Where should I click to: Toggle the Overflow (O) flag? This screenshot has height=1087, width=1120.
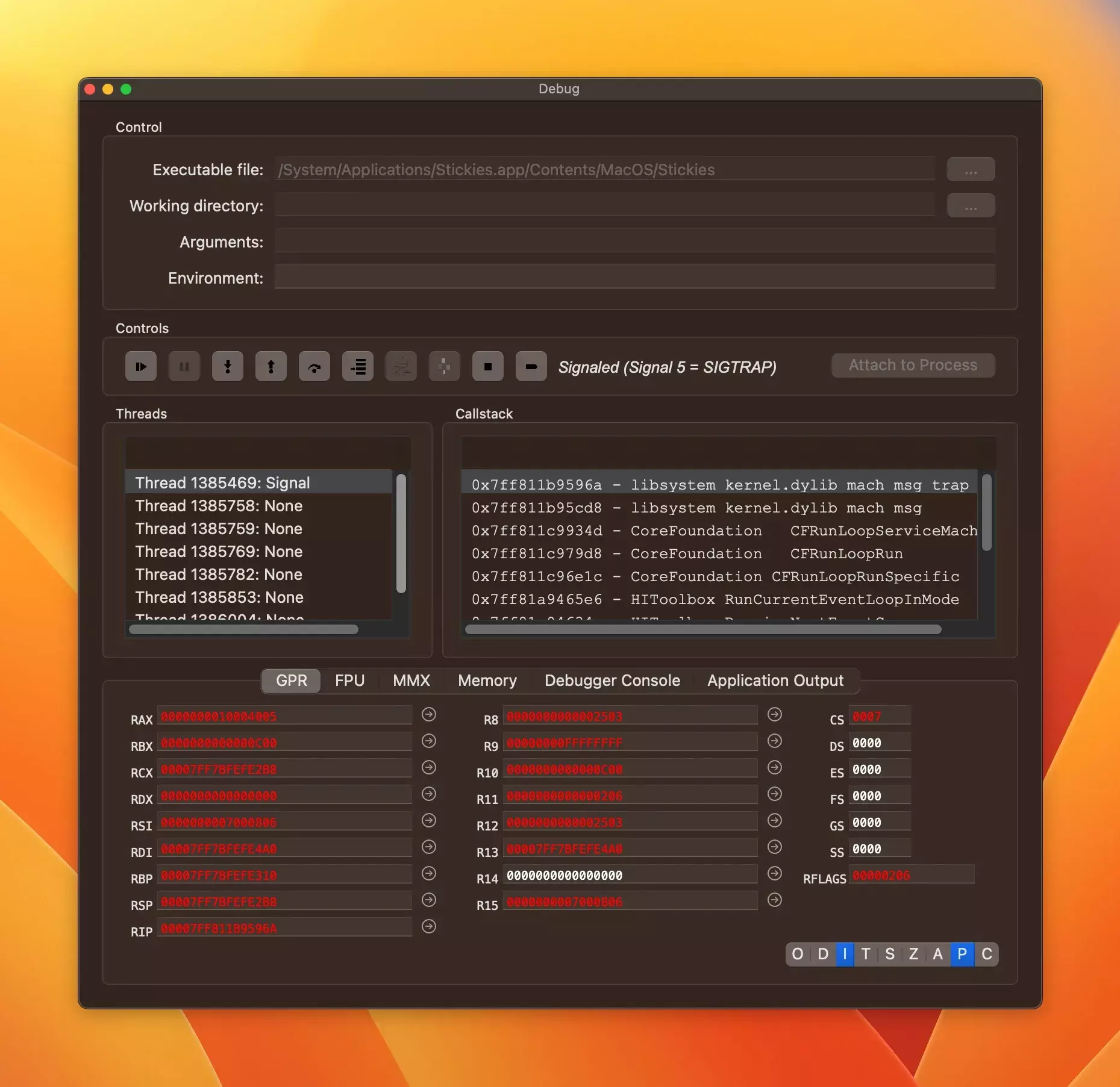point(798,955)
